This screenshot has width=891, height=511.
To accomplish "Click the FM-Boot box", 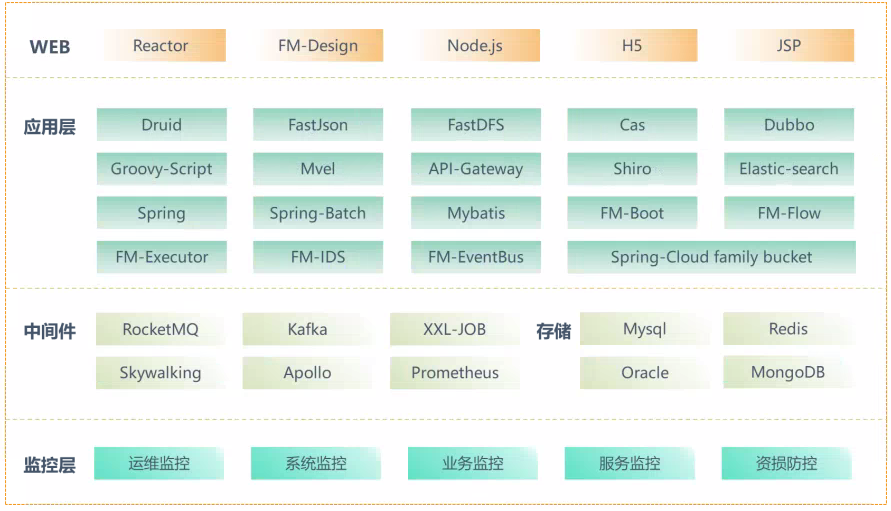I will pyautogui.click(x=632, y=213).
